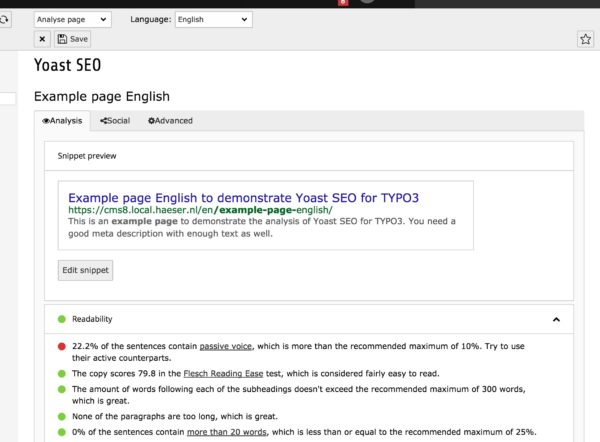
Task: Click the gear icon on the Advanced tab
Action: [151, 121]
